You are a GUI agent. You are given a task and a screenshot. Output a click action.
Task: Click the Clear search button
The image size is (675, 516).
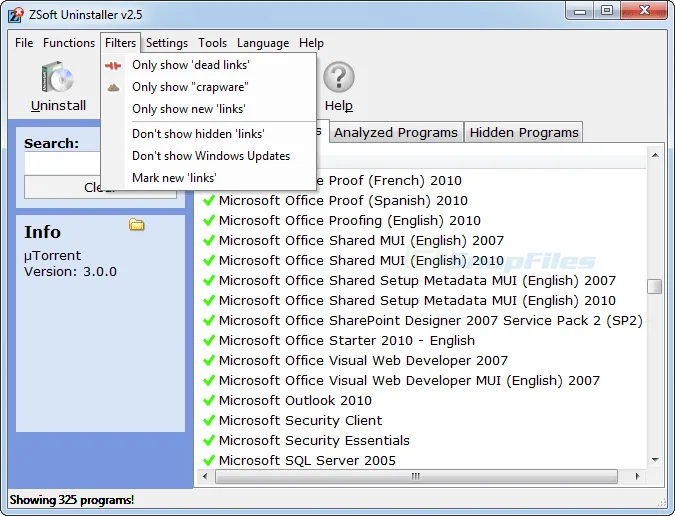point(100,188)
